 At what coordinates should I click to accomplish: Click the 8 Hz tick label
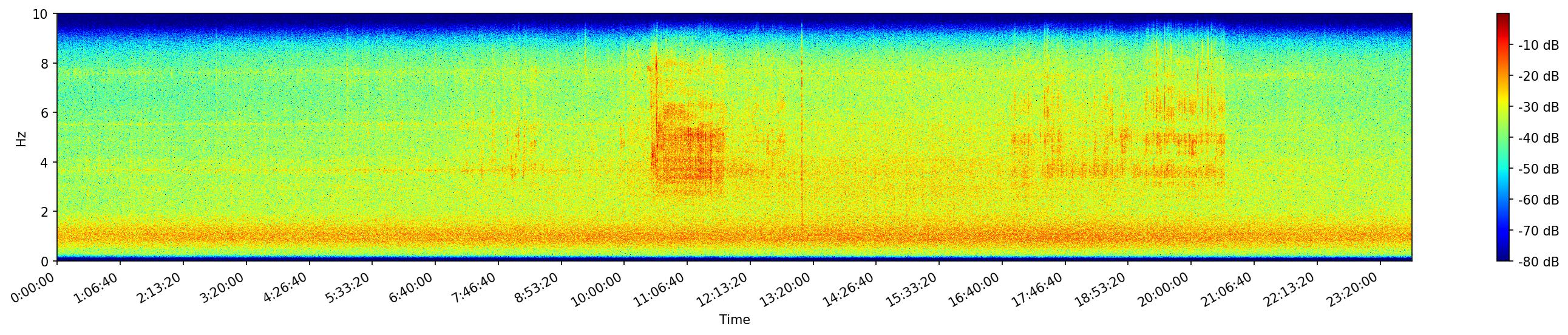click(x=45, y=63)
